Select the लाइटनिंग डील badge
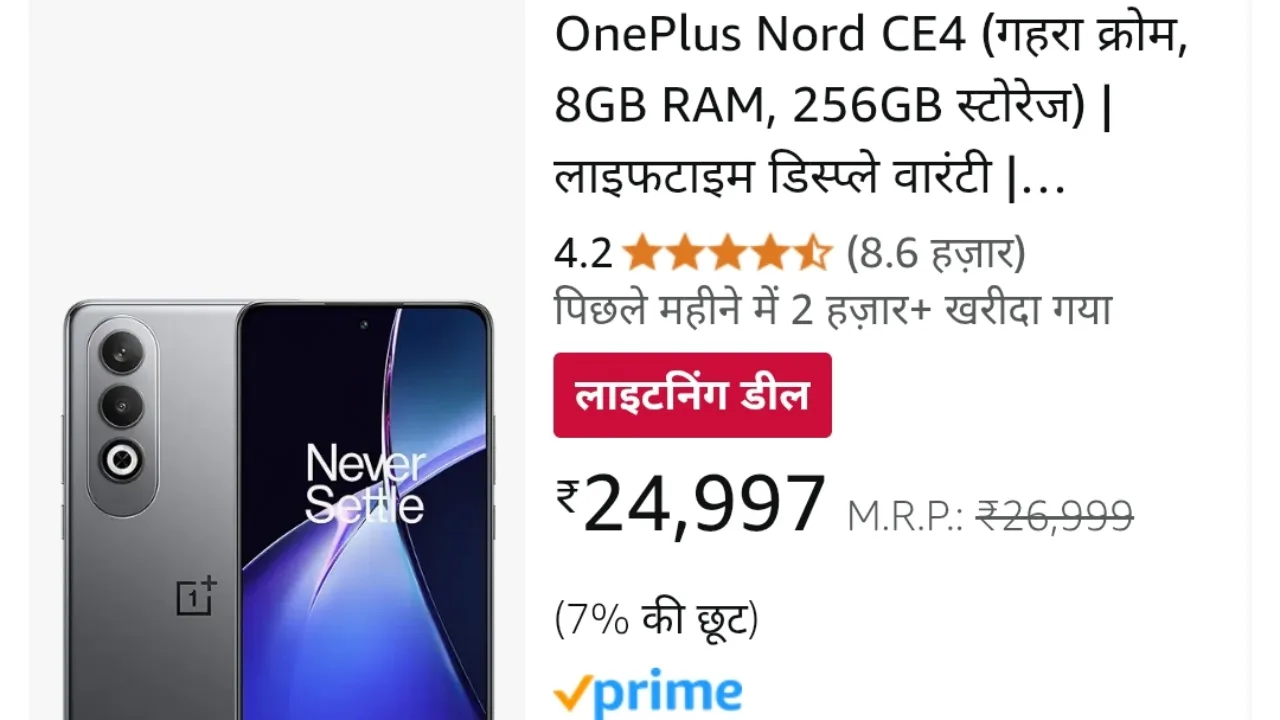The height and width of the screenshot is (720, 1280). (x=692, y=395)
